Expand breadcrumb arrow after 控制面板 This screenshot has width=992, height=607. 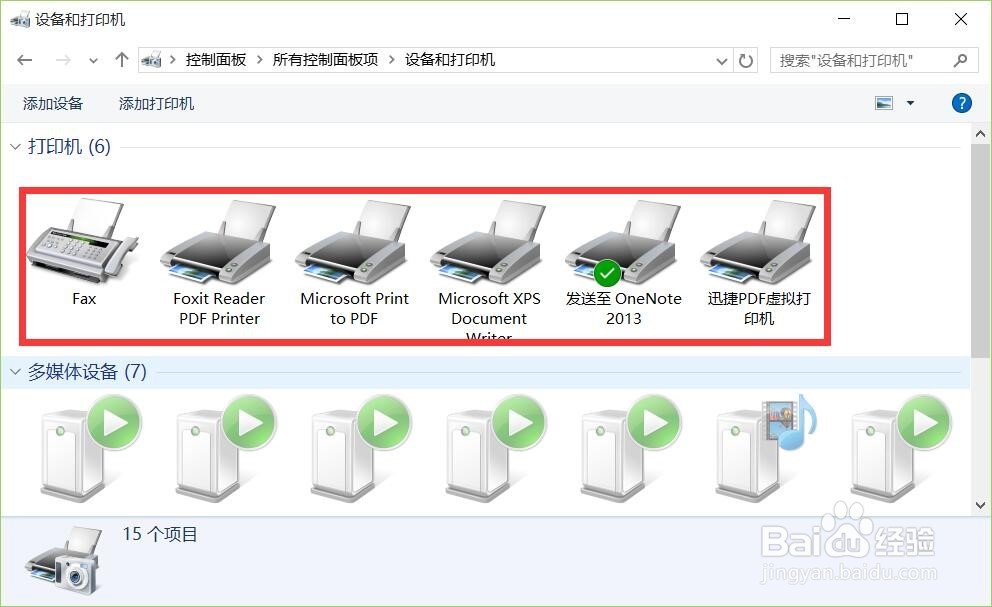tap(259, 59)
